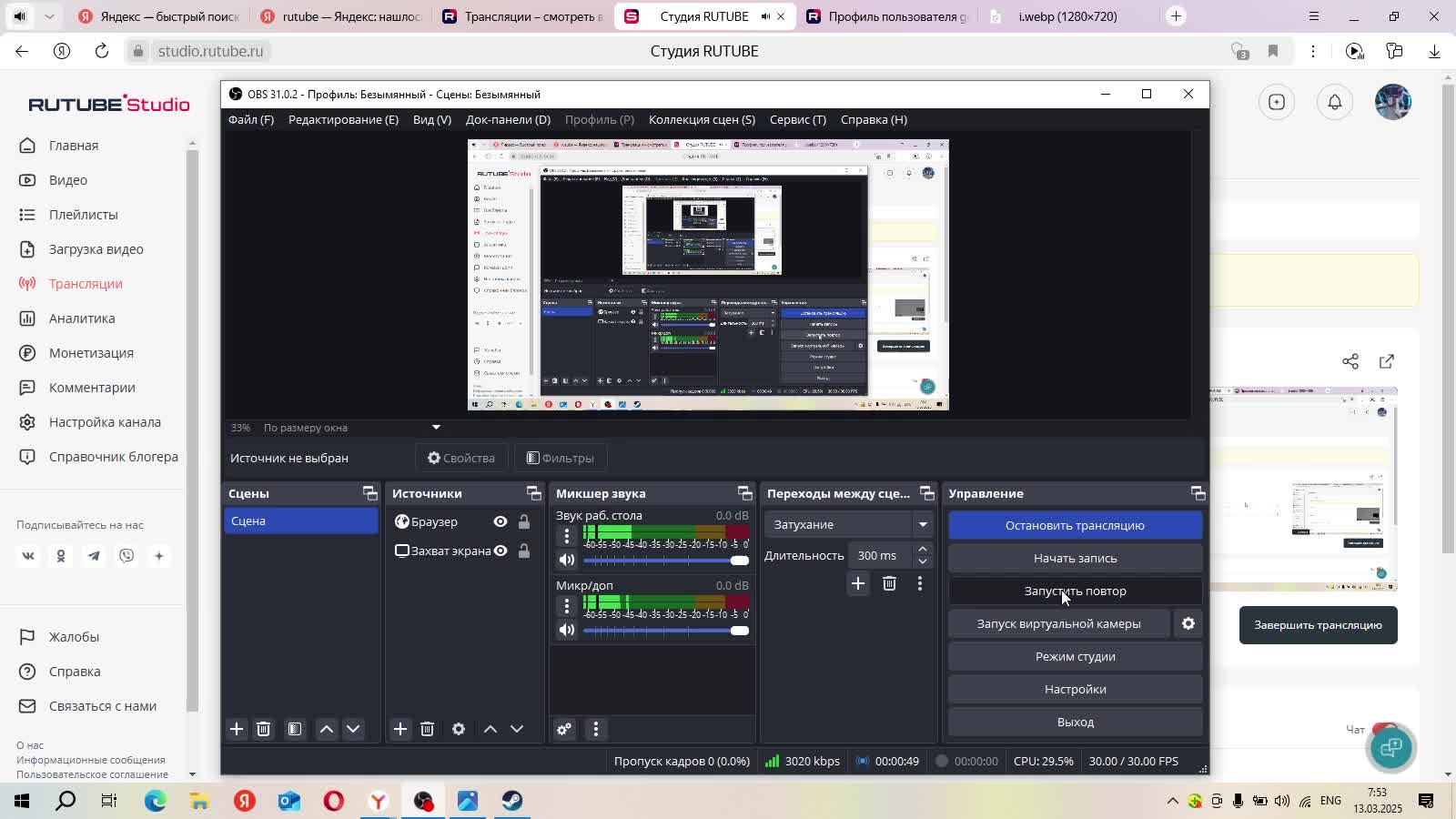The image size is (1456, 819).
Task: Open stream in new window icon
Action: [1387, 361]
